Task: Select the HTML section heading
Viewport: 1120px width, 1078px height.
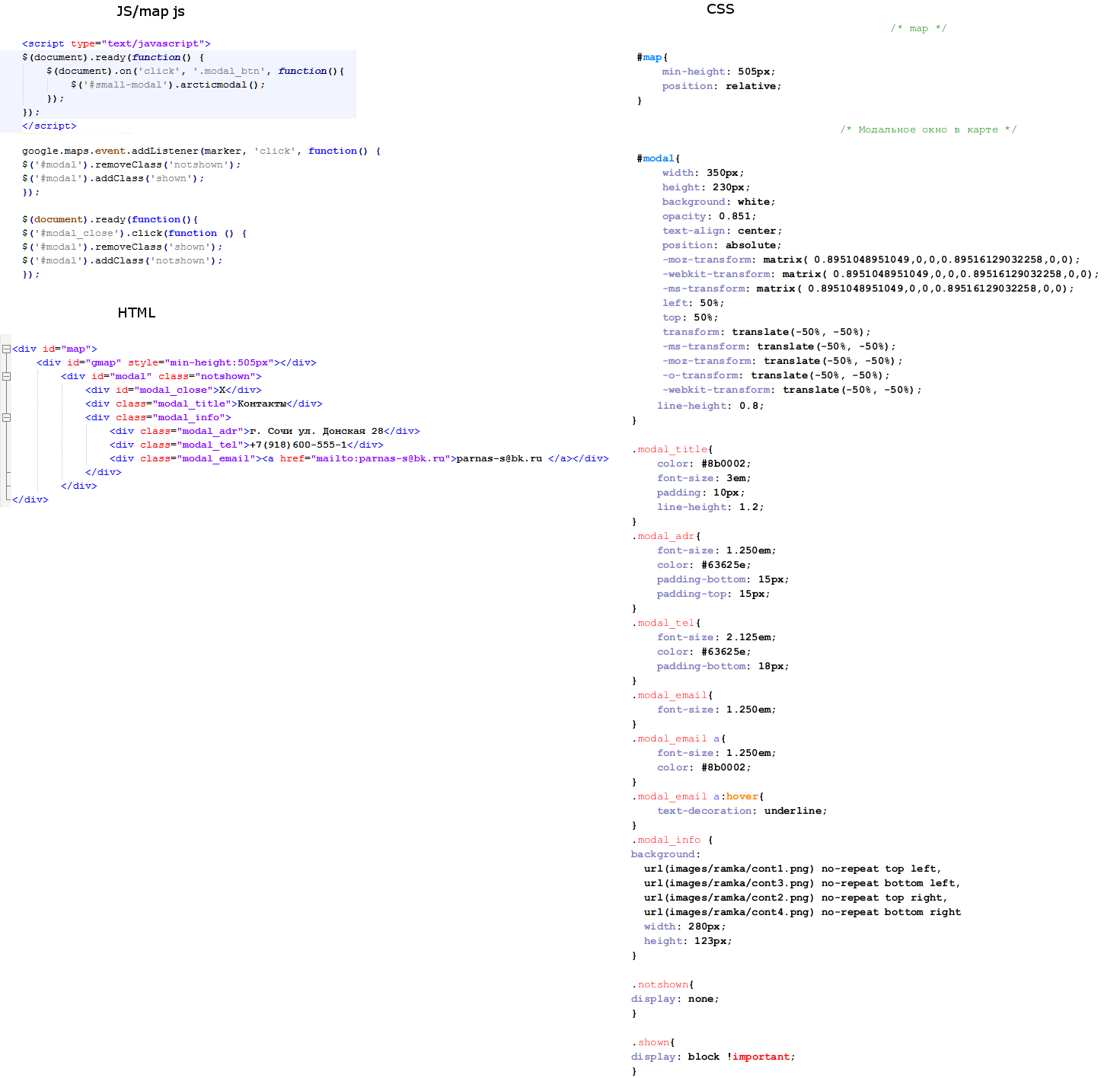Action: pos(136,312)
